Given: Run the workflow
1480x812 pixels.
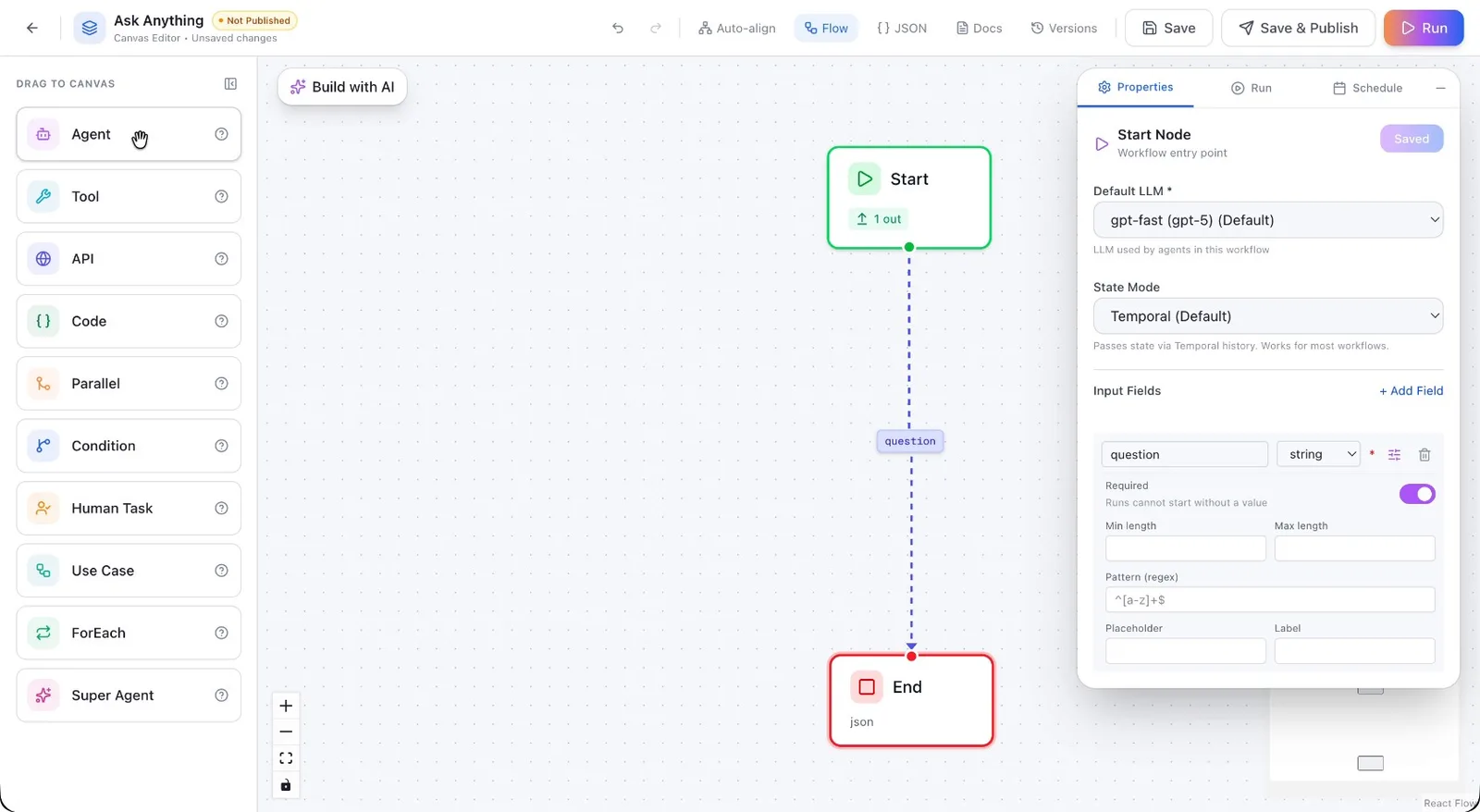Looking at the screenshot, I should click(1424, 28).
